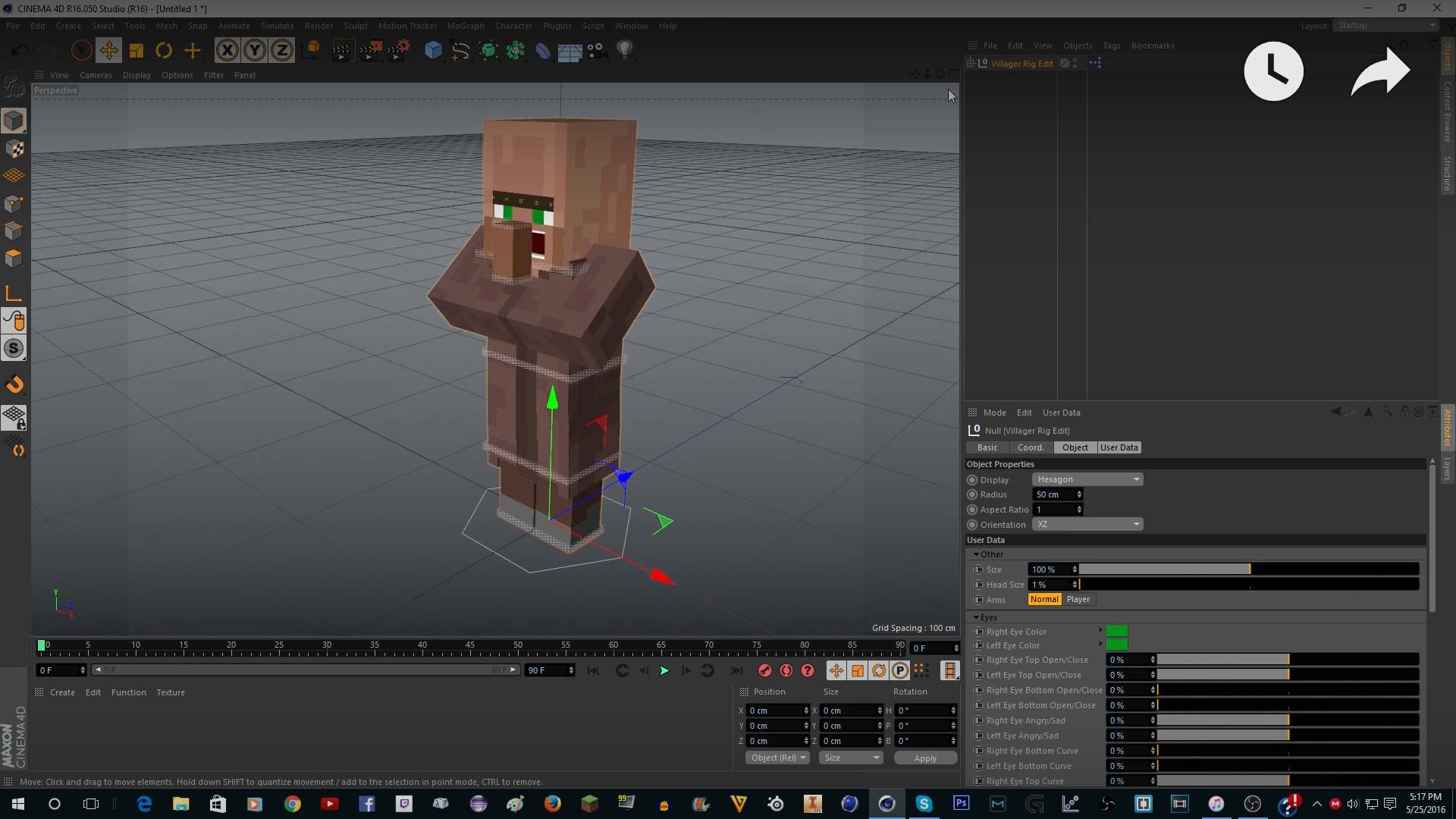Click the Live Selection tool icon
Screen dimensions: 1456x819
(81, 51)
